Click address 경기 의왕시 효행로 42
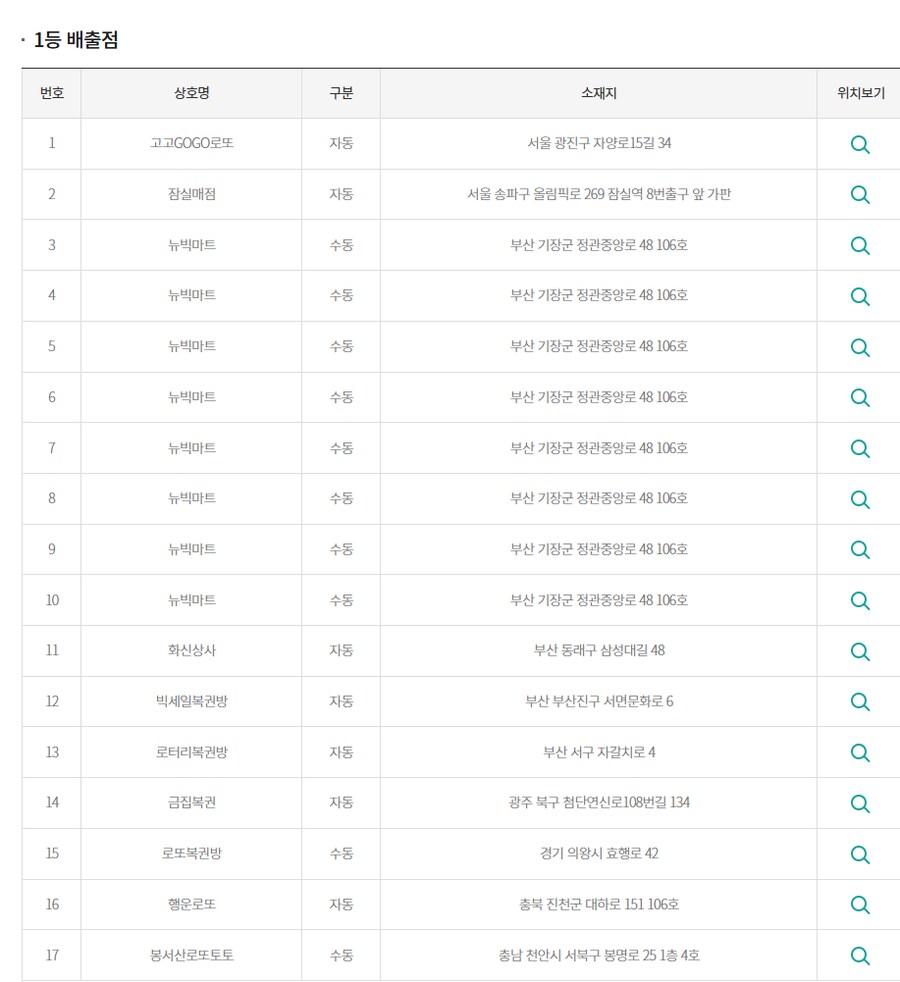 tap(599, 854)
